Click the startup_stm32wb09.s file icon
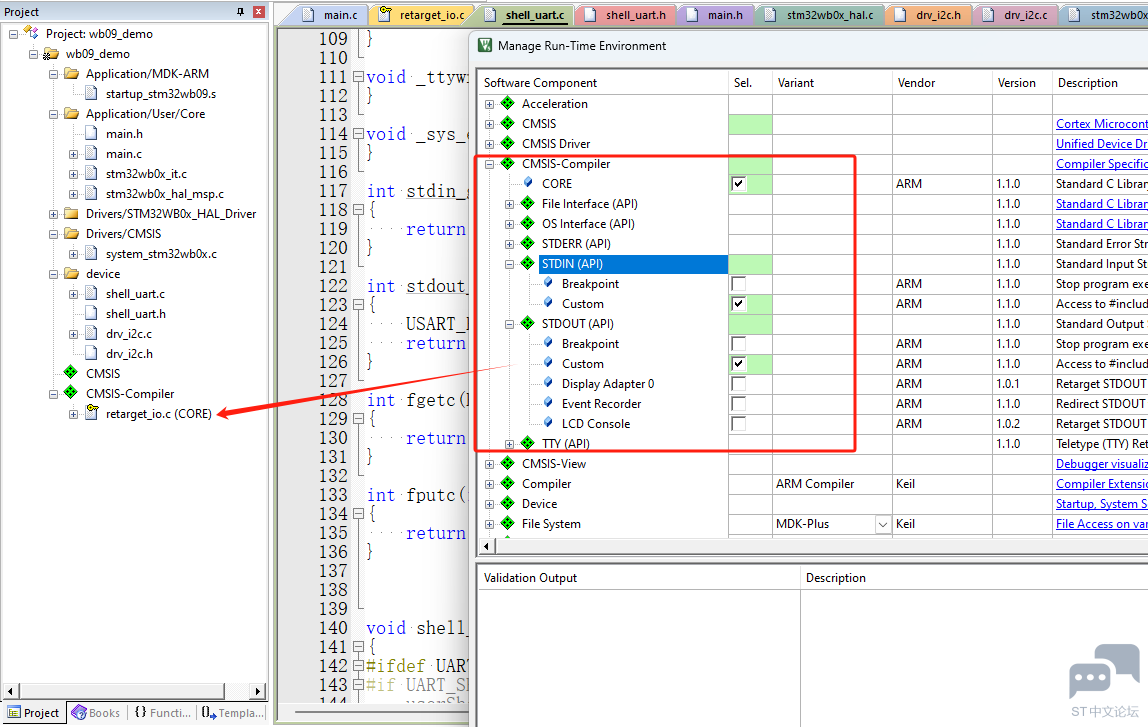This screenshot has height=727, width=1148. coord(91,94)
